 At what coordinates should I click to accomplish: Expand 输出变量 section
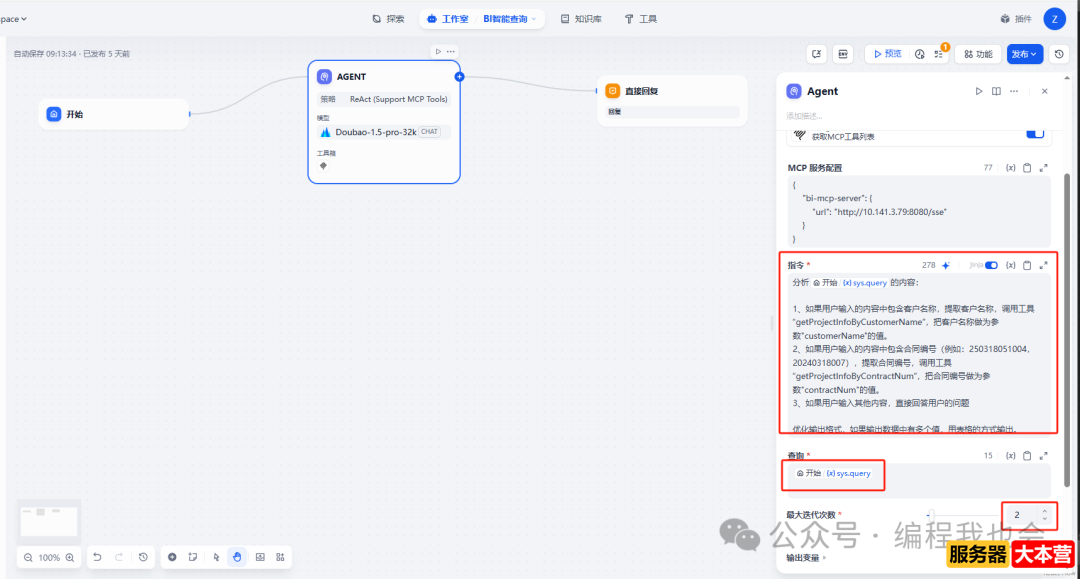tap(807, 558)
